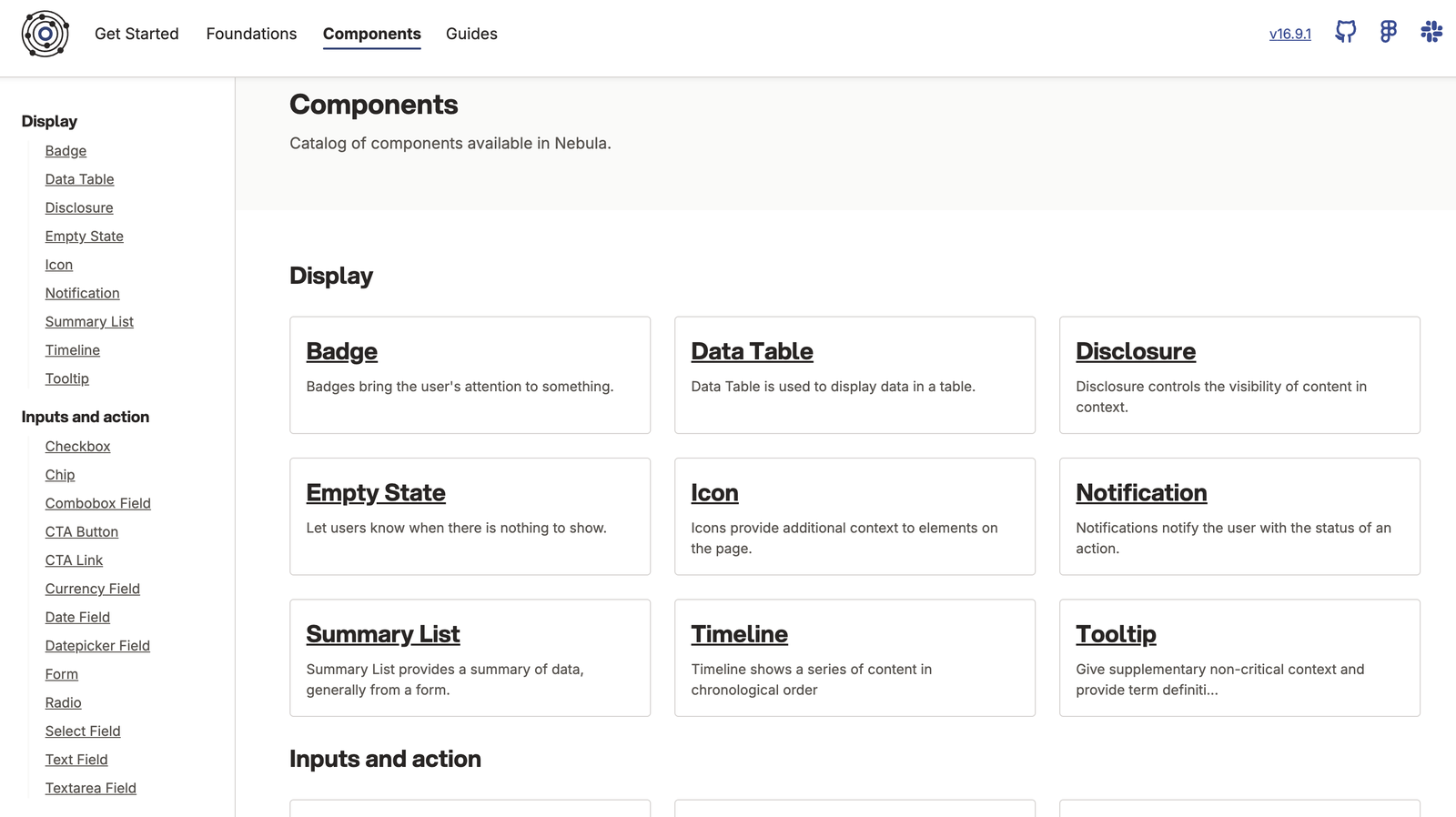Open the Disclosure card heading
The image size is (1456, 817).
click(1136, 351)
